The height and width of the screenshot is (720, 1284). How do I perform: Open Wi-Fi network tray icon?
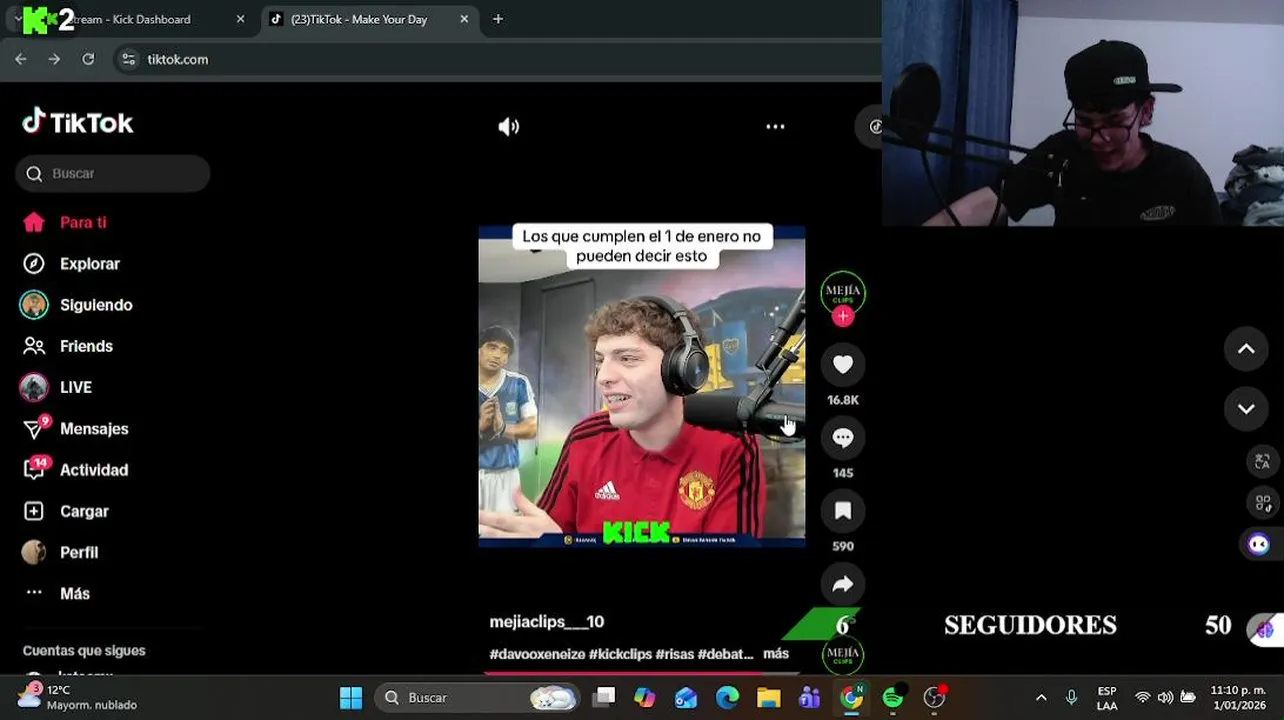(1143, 698)
